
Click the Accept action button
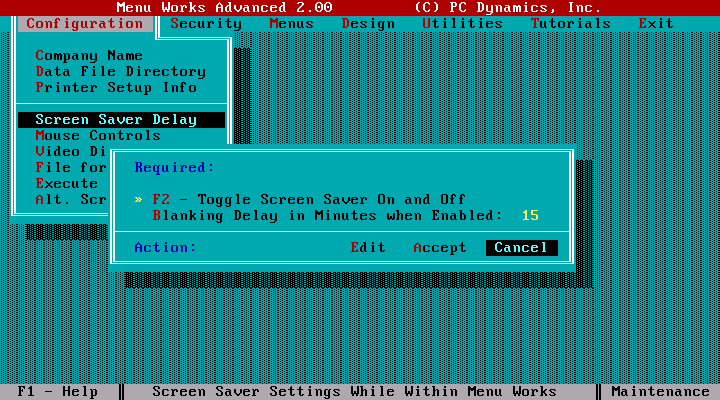click(x=440, y=248)
